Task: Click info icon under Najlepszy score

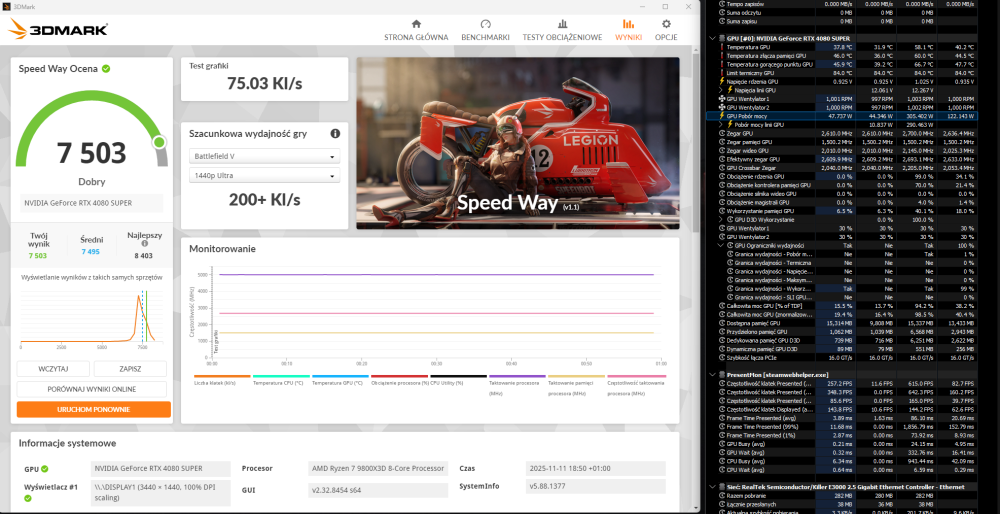Action: [x=145, y=243]
